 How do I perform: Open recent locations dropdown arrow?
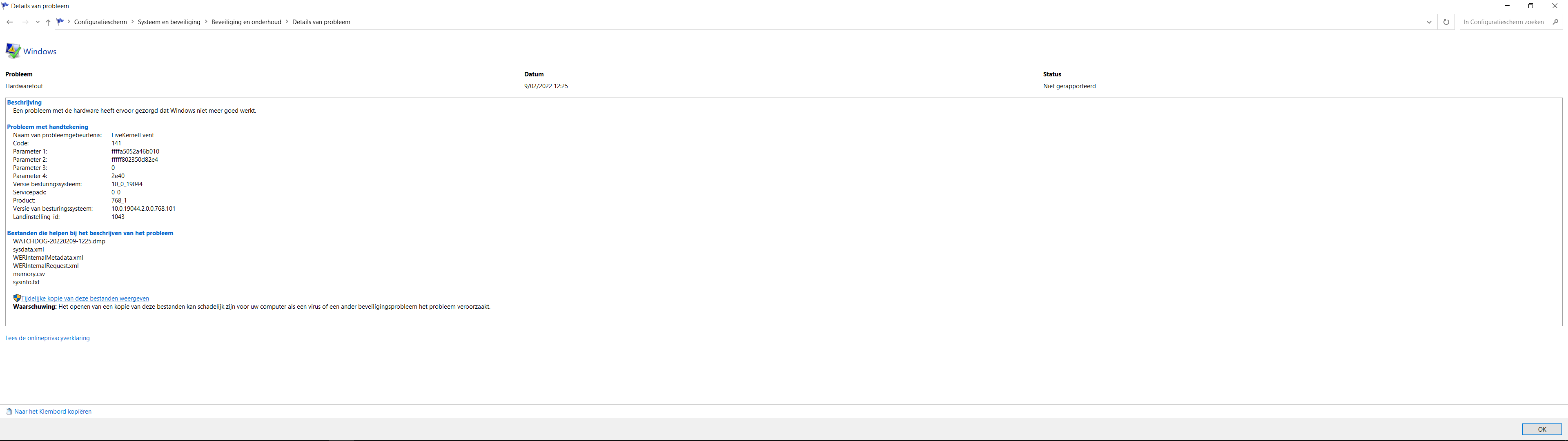click(38, 22)
